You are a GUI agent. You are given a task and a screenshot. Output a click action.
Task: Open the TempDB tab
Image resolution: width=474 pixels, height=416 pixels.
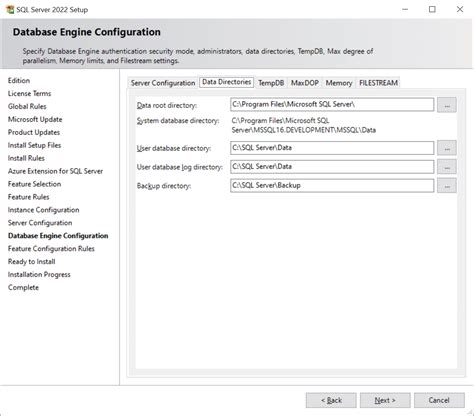271,83
